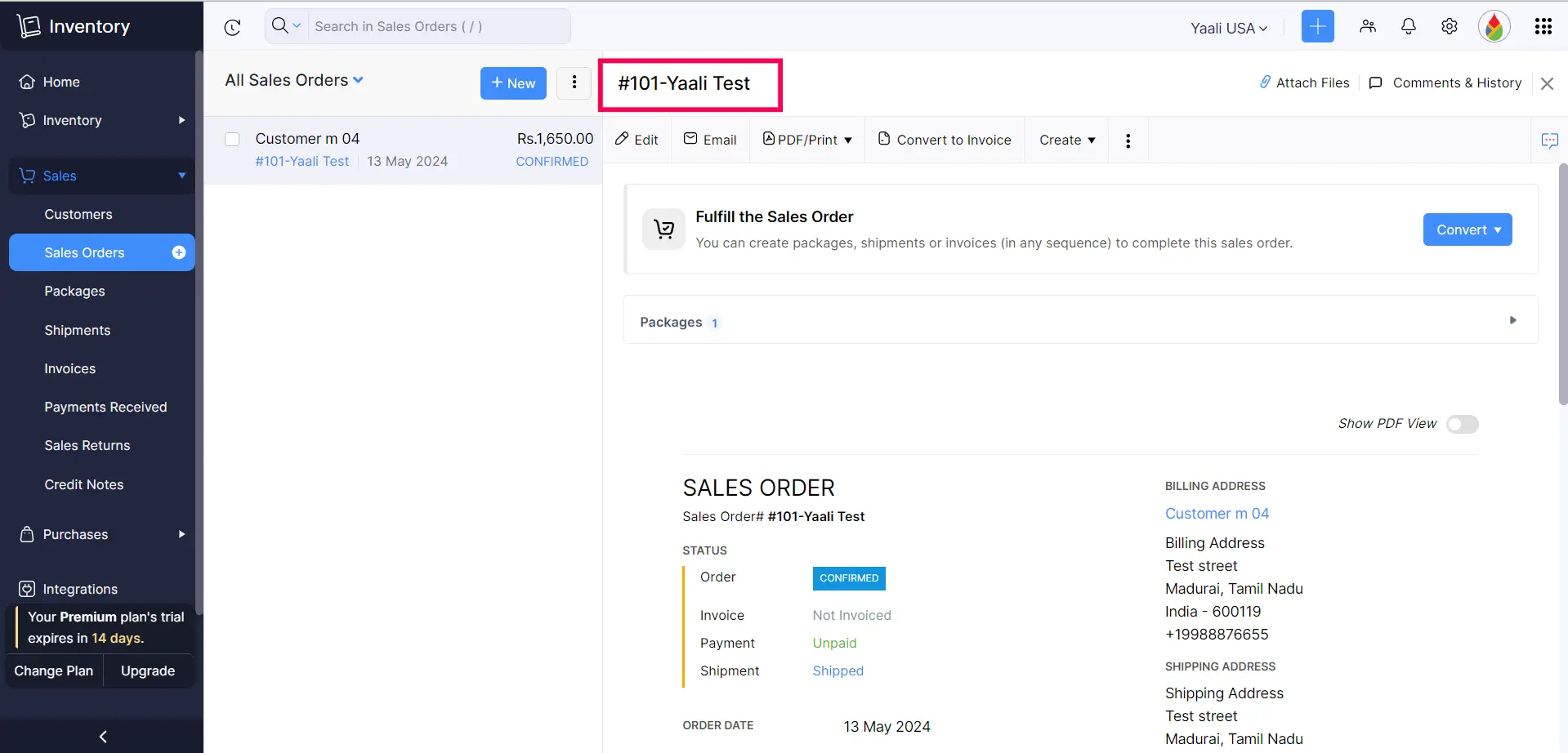The height and width of the screenshot is (753, 1568).
Task: Click the blue quick-create plus icon
Action: tap(1316, 26)
